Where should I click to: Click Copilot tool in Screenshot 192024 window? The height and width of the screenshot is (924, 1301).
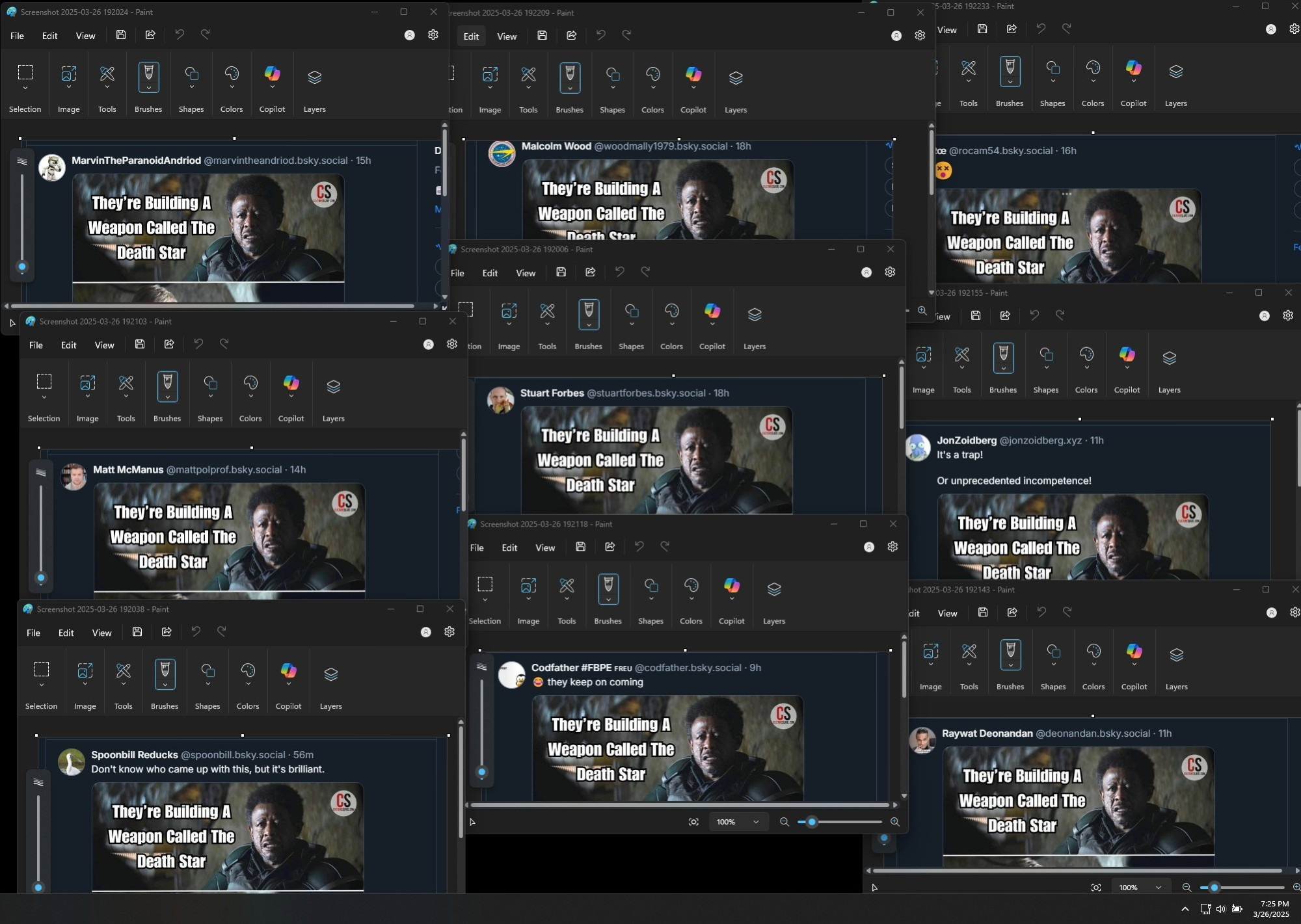pyautogui.click(x=272, y=74)
